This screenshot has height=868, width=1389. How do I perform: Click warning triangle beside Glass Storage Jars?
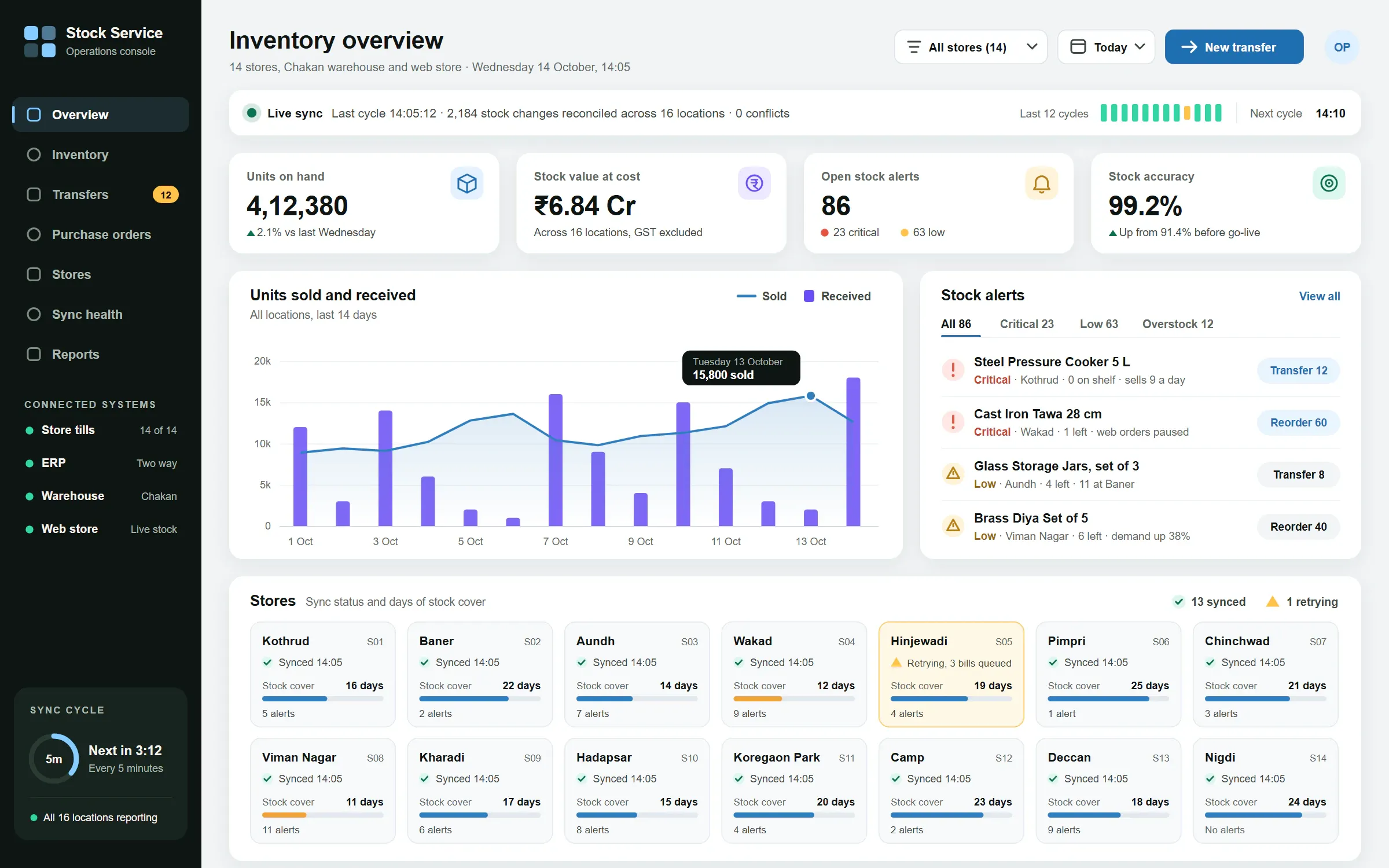click(953, 474)
